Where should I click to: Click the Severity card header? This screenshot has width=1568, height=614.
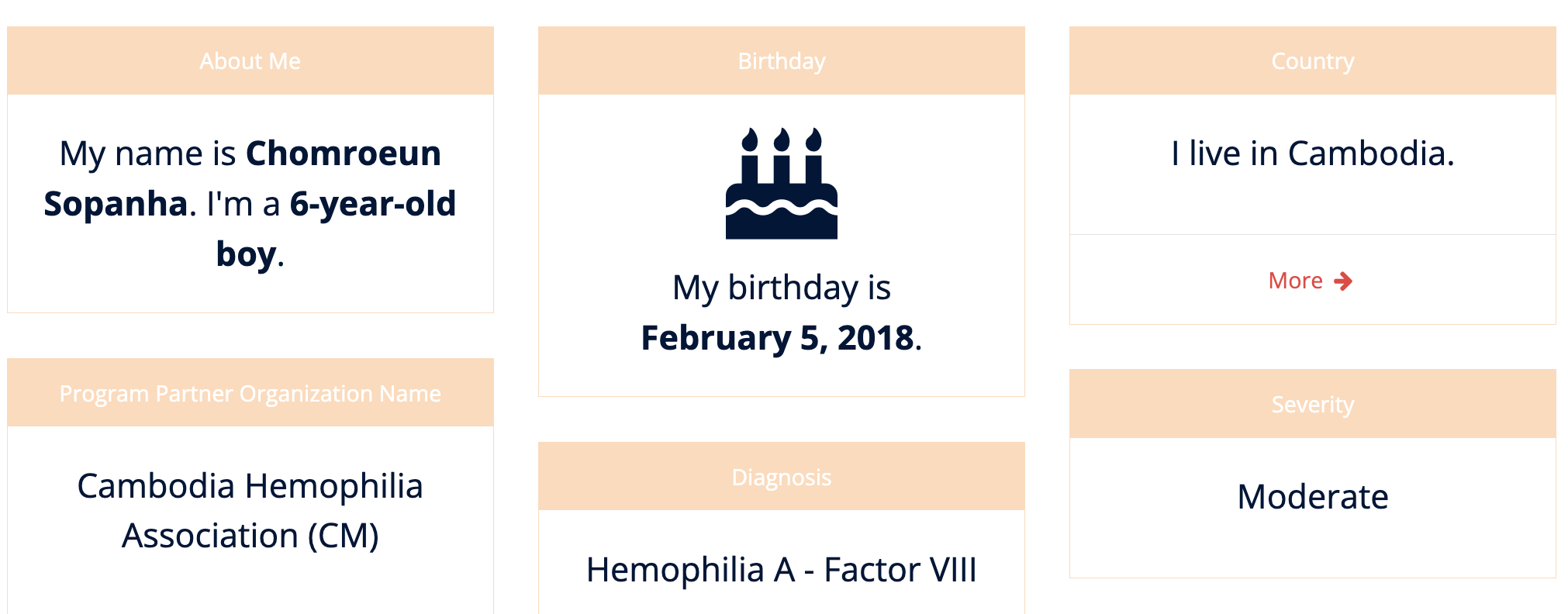[1312, 404]
